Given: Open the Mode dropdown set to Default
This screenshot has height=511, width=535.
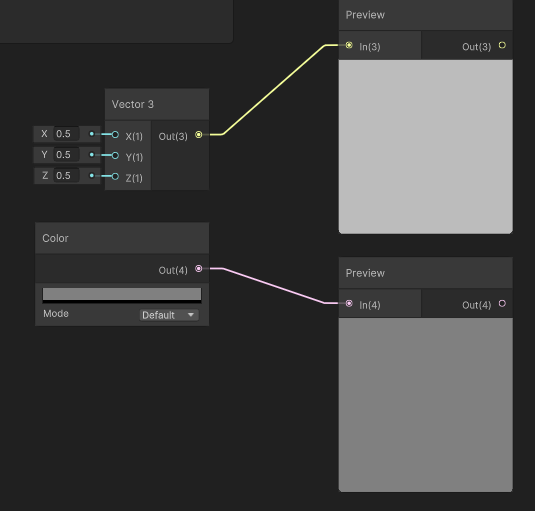Looking at the screenshot, I should 169,315.
